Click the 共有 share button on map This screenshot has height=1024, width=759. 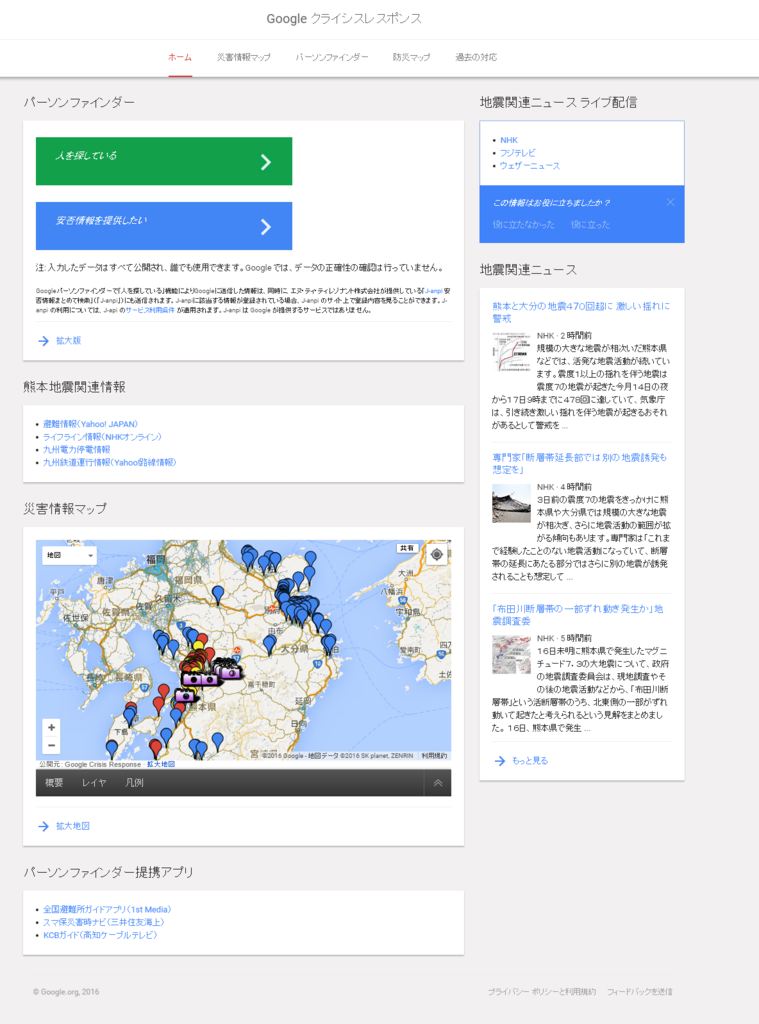pos(407,548)
